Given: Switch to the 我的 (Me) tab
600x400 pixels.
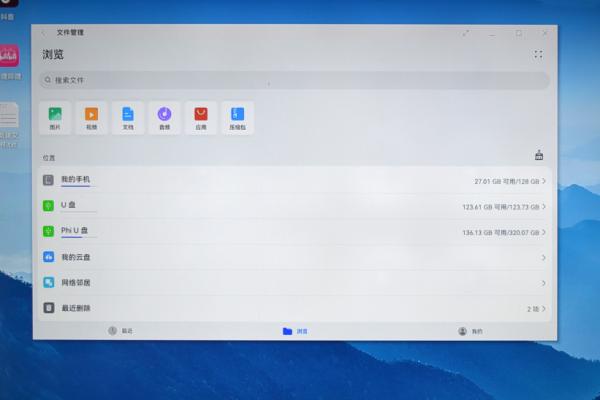Looking at the screenshot, I should pyautogui.click(x=470, y=331).
